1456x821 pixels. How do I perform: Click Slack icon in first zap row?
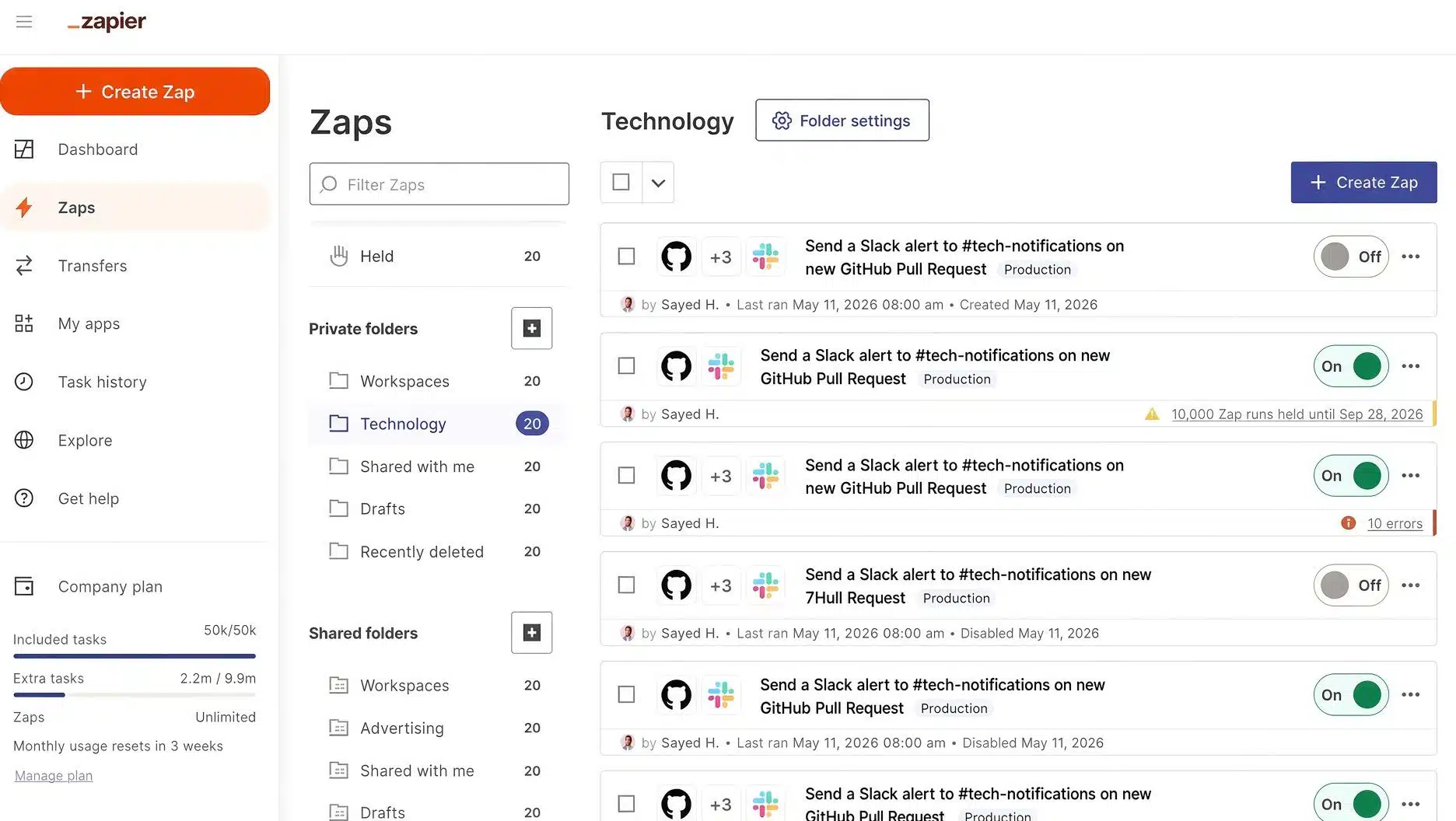[766, 257]
